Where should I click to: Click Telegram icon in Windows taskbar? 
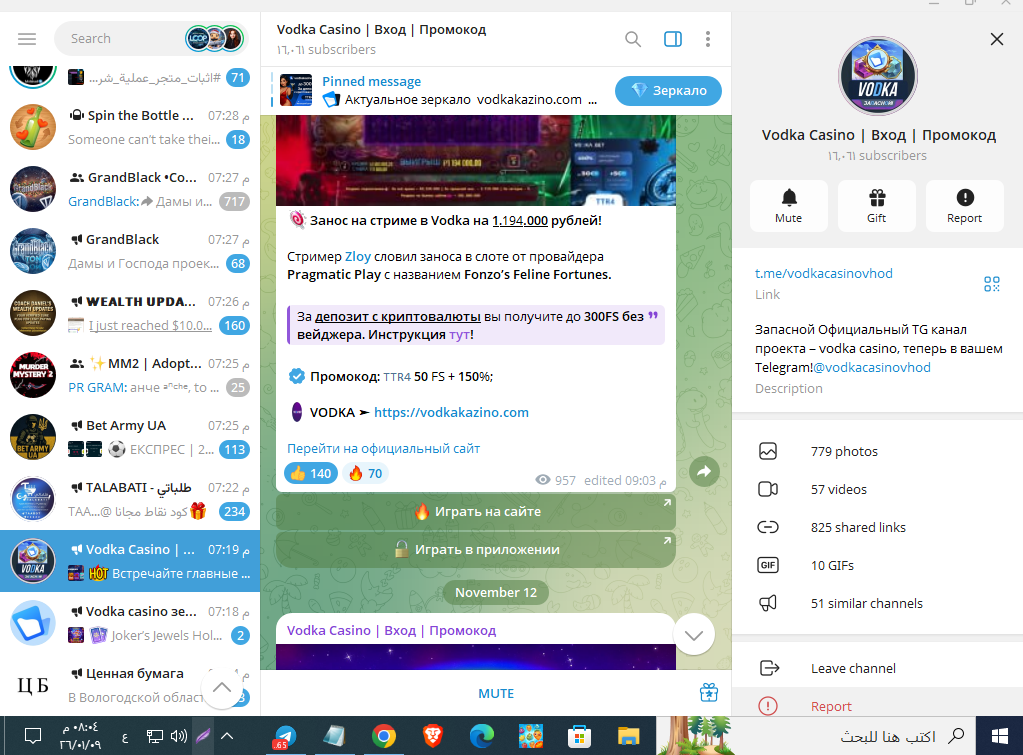284,736
